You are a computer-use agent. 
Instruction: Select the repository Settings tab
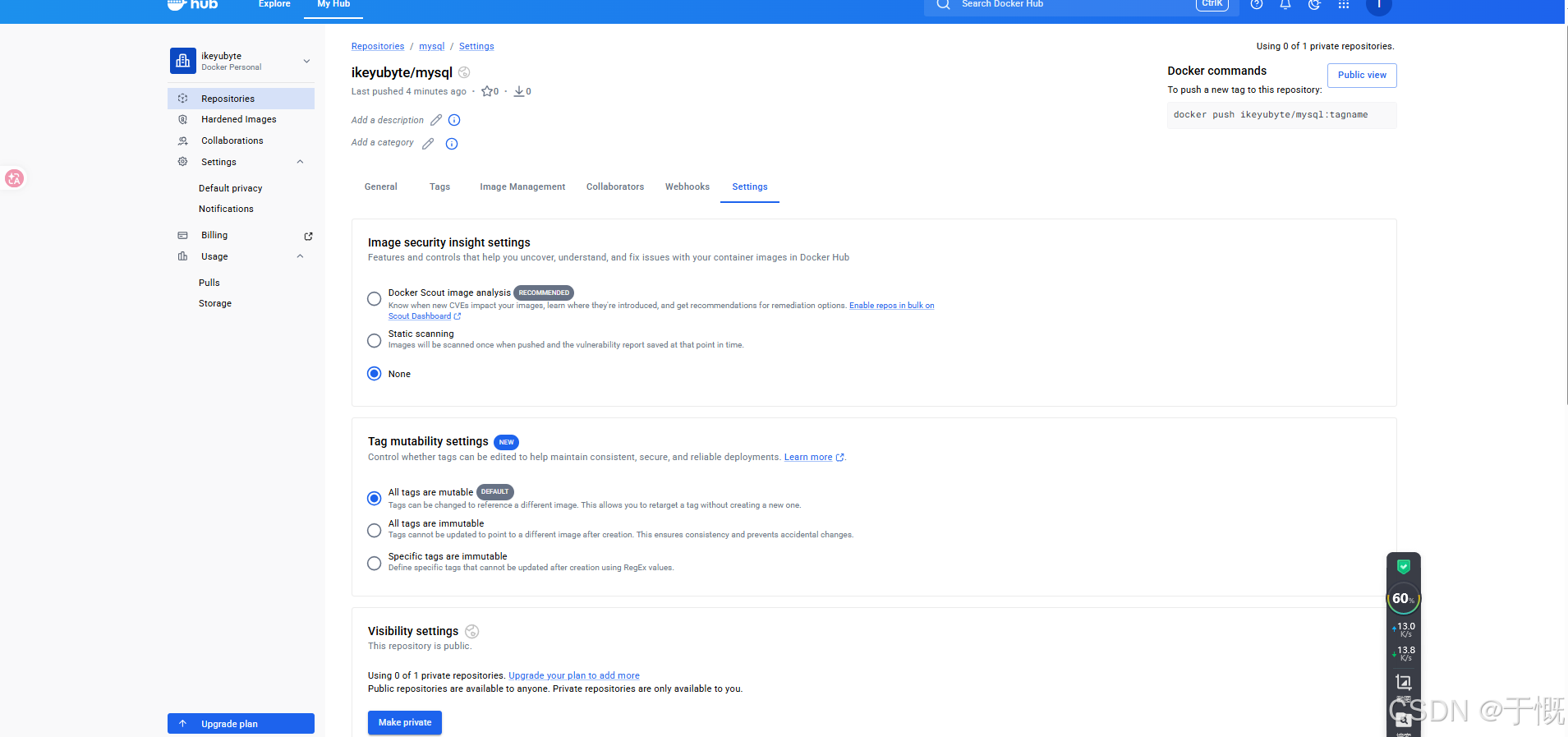point(750,187)
